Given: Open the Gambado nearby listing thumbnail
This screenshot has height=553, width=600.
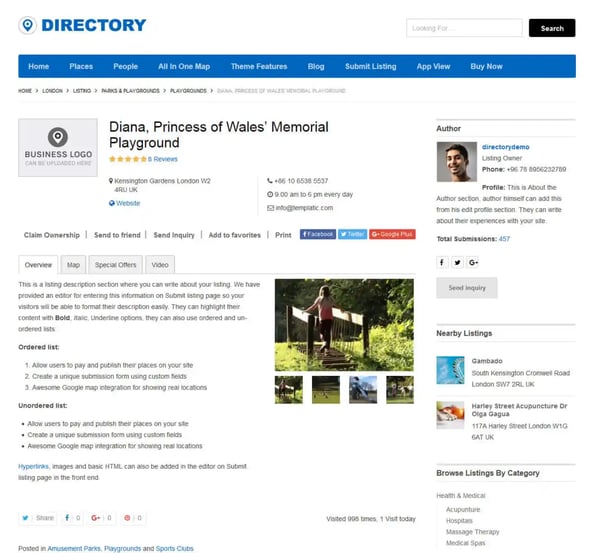Looking at the screenshot, I should pyautogui.click(x=450, y=370).
